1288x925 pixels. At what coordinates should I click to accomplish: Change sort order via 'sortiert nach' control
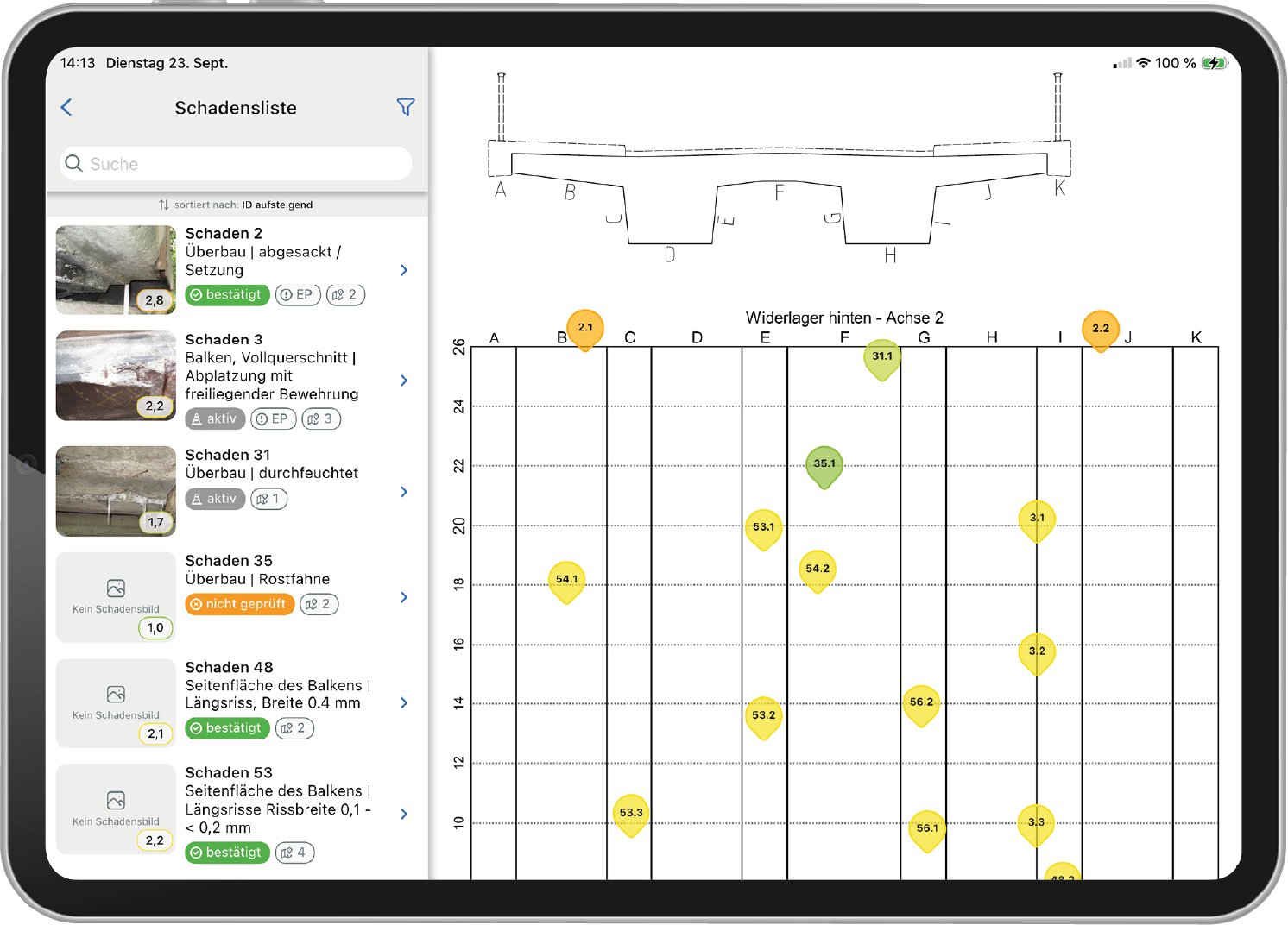pos(236,205)
